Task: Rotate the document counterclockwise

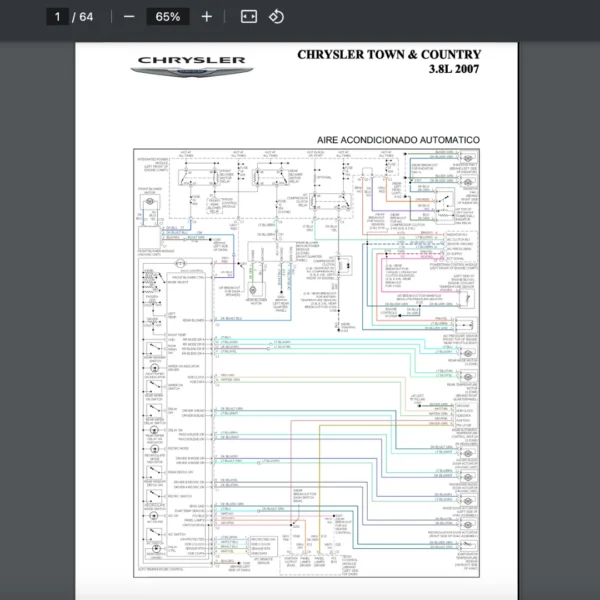Action: [277, 17]
